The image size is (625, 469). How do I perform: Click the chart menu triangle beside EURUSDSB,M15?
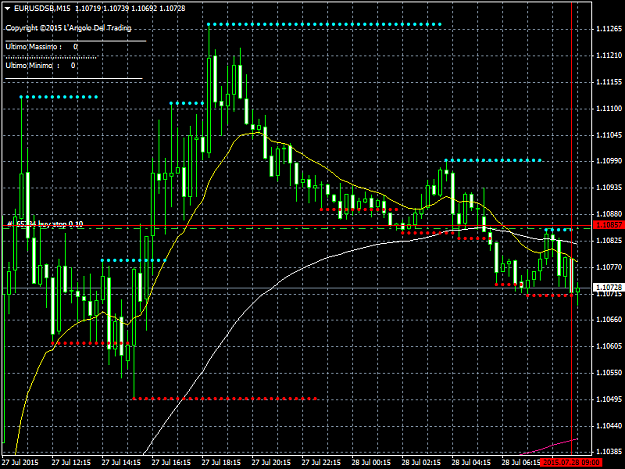click(8, 8)
